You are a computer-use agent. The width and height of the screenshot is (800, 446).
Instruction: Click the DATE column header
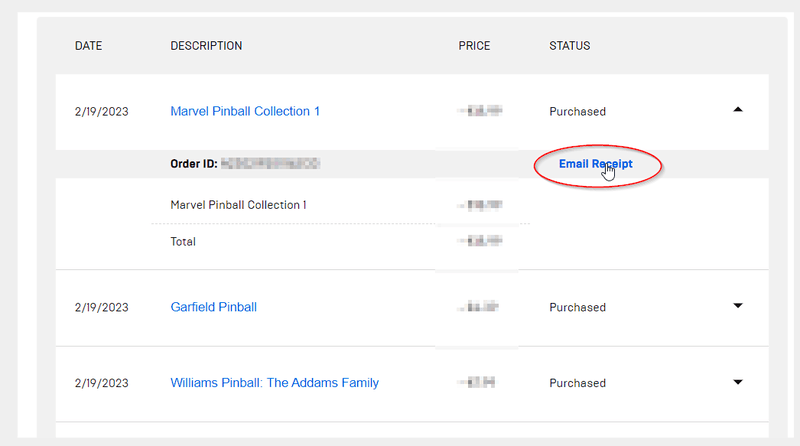(x=89, y=46)
